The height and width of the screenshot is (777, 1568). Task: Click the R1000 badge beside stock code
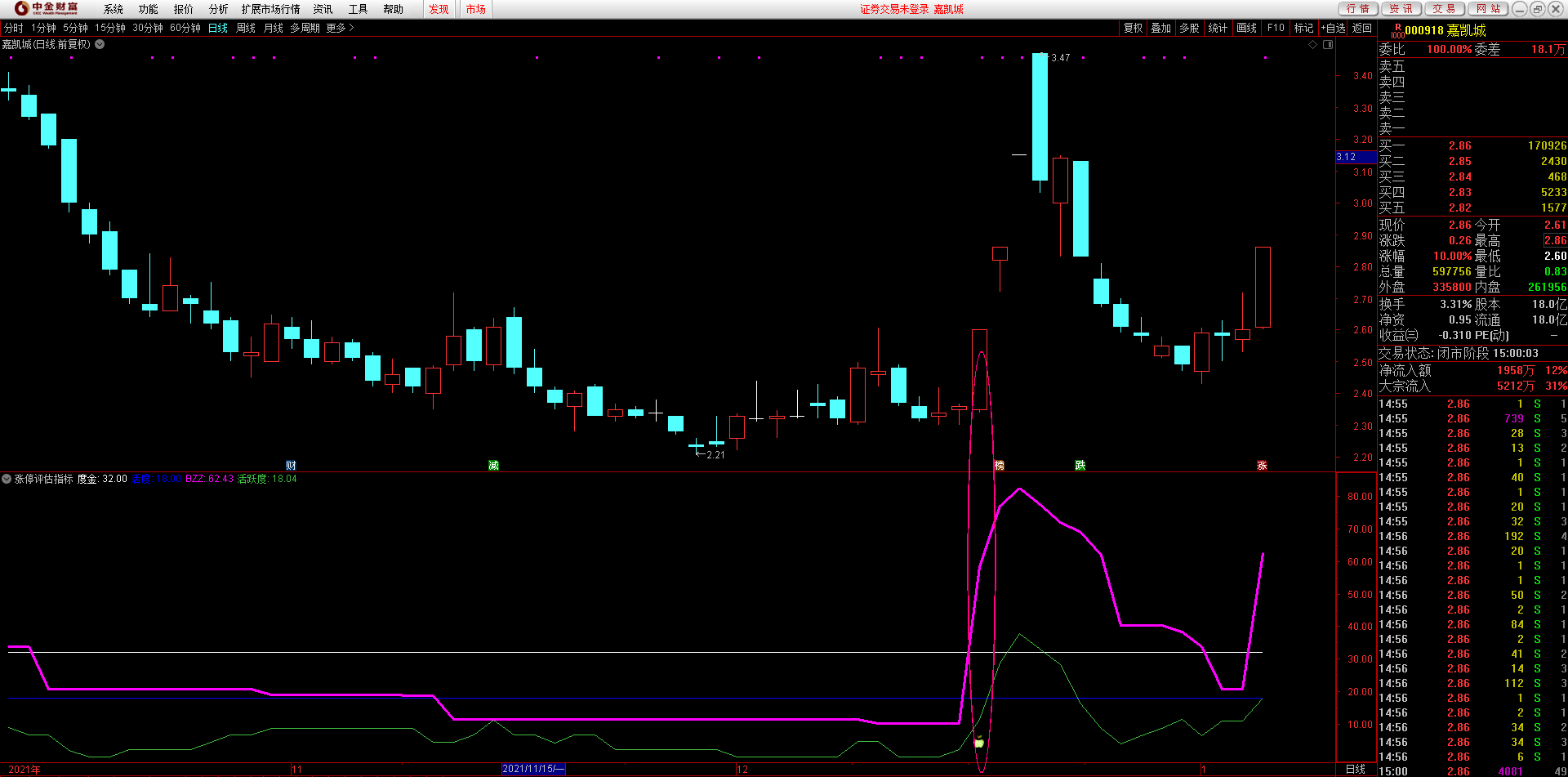click(x=1397, y=31)
